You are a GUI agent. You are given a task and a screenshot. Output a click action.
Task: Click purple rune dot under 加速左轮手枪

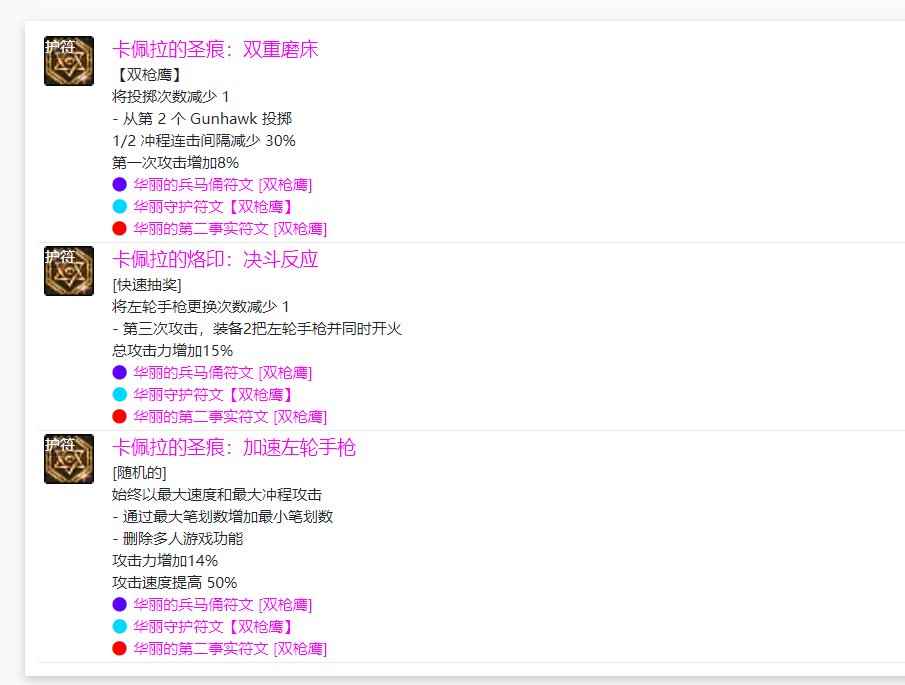tap(119, 604)
